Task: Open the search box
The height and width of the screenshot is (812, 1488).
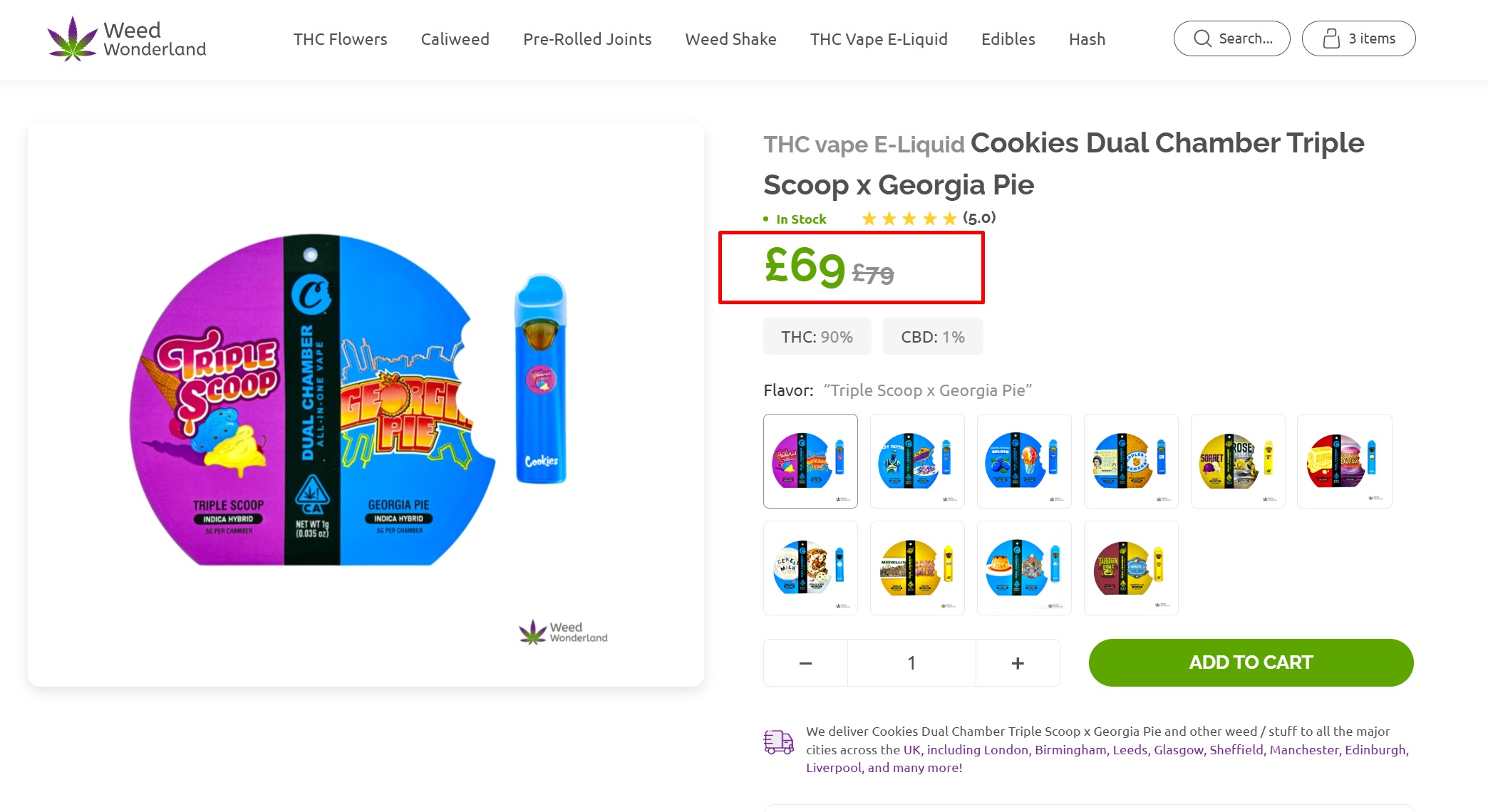Action: click(1231, 38)
